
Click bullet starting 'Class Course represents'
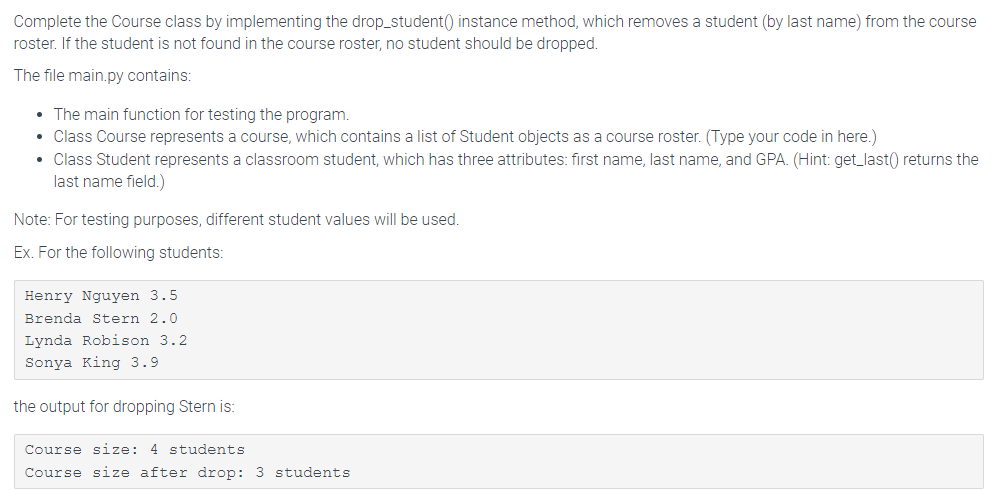pyautogui.click(x=465, y=137)
